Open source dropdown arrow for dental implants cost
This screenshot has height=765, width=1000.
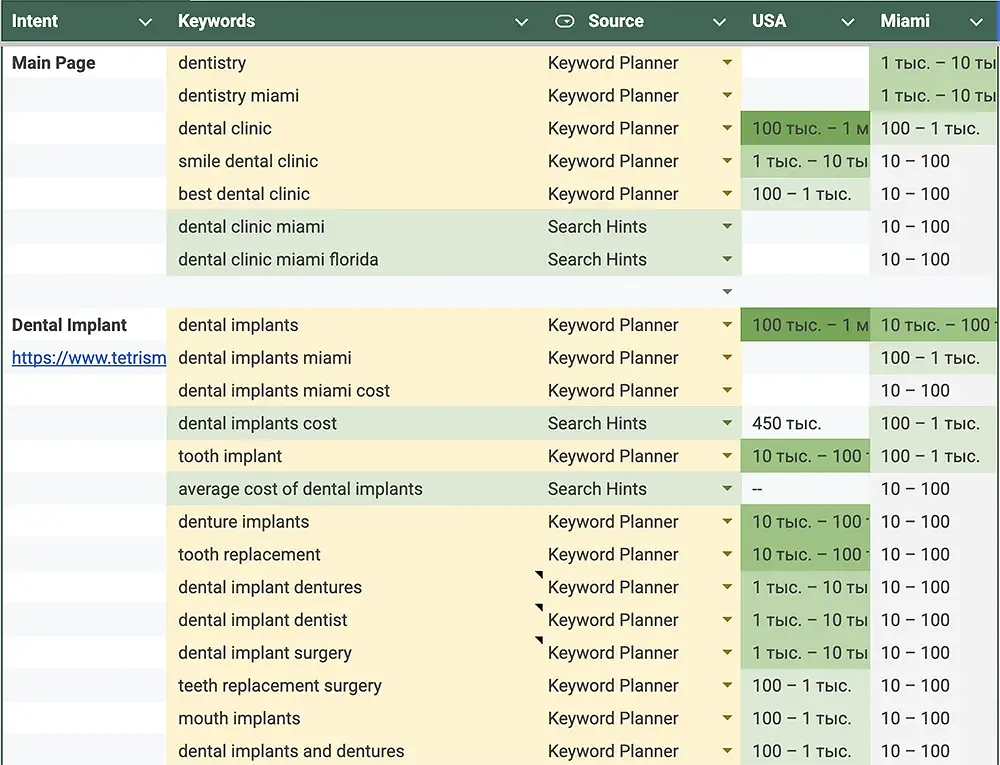(x=727, y=424)
